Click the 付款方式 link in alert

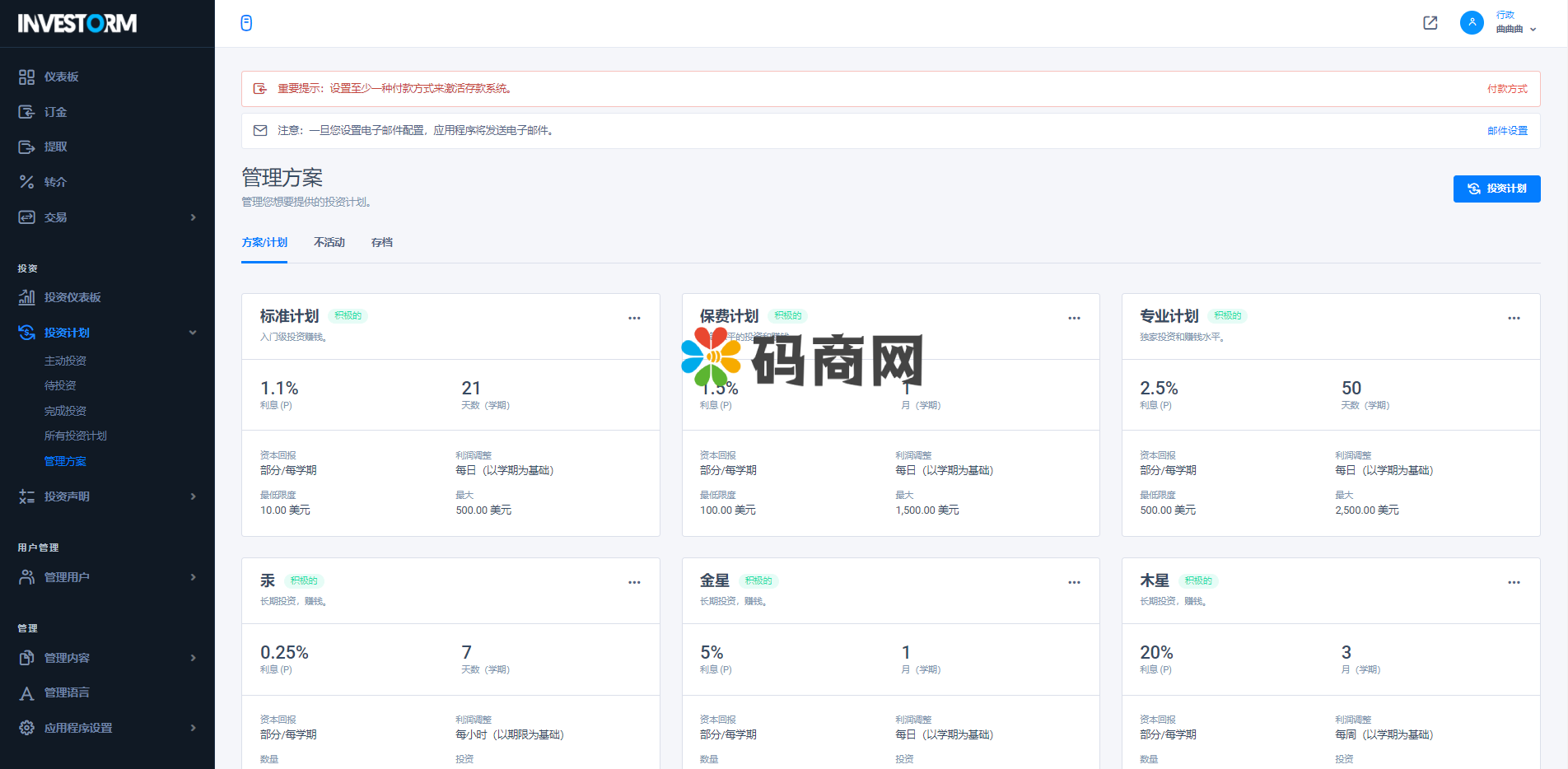[1507, 89]
